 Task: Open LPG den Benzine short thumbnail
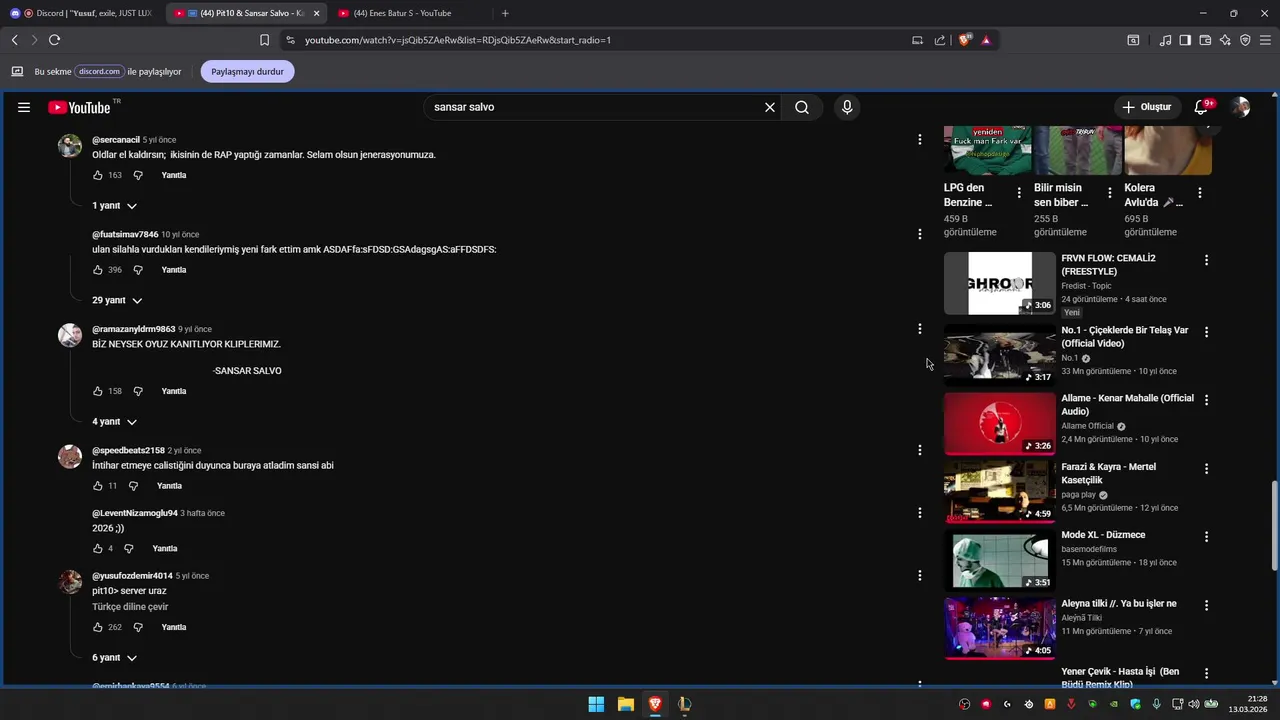[x=987, y=150]
